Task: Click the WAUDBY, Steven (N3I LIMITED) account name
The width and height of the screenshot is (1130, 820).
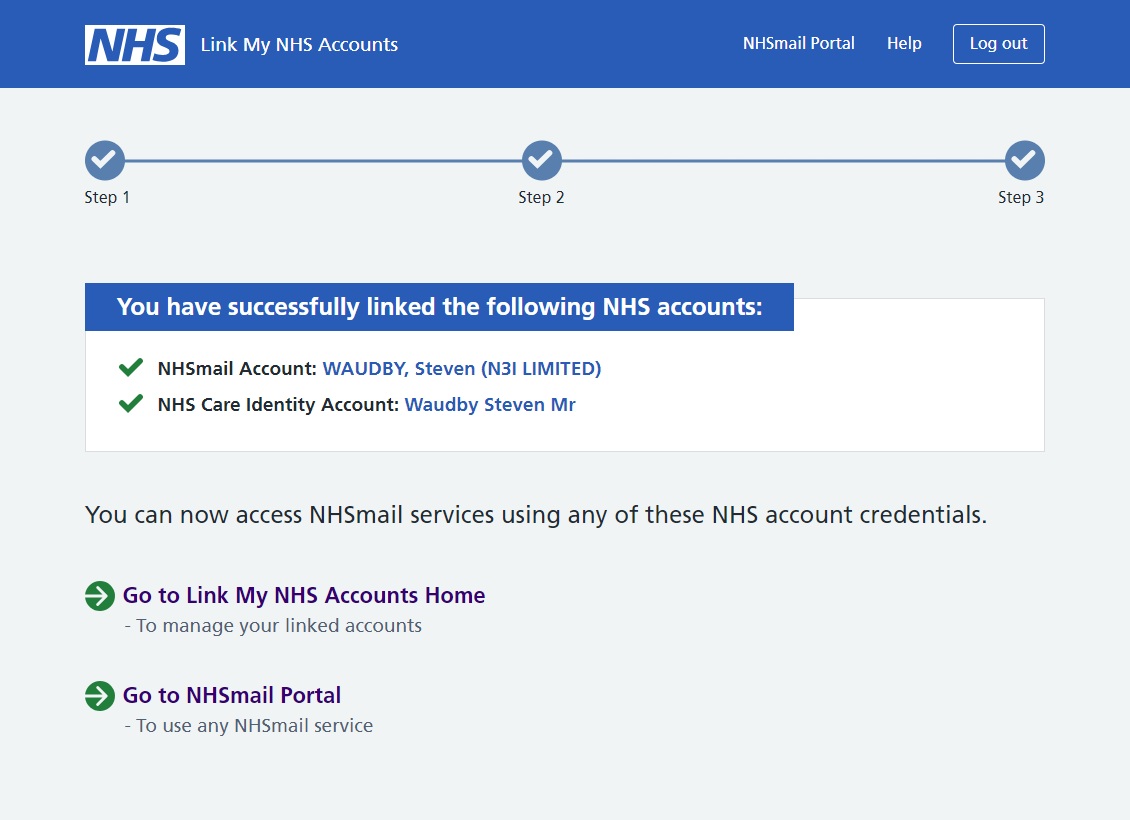Action: [462, 369]
